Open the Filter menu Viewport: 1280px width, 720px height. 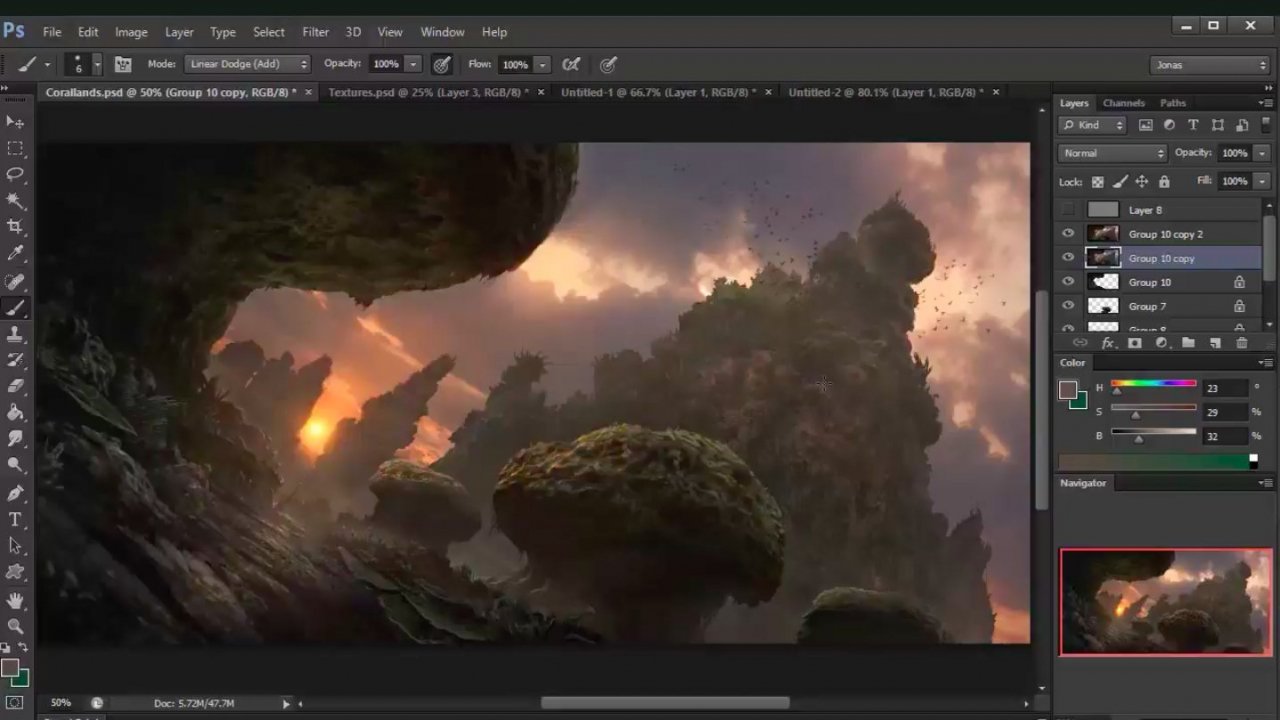(x=315, y=32)
